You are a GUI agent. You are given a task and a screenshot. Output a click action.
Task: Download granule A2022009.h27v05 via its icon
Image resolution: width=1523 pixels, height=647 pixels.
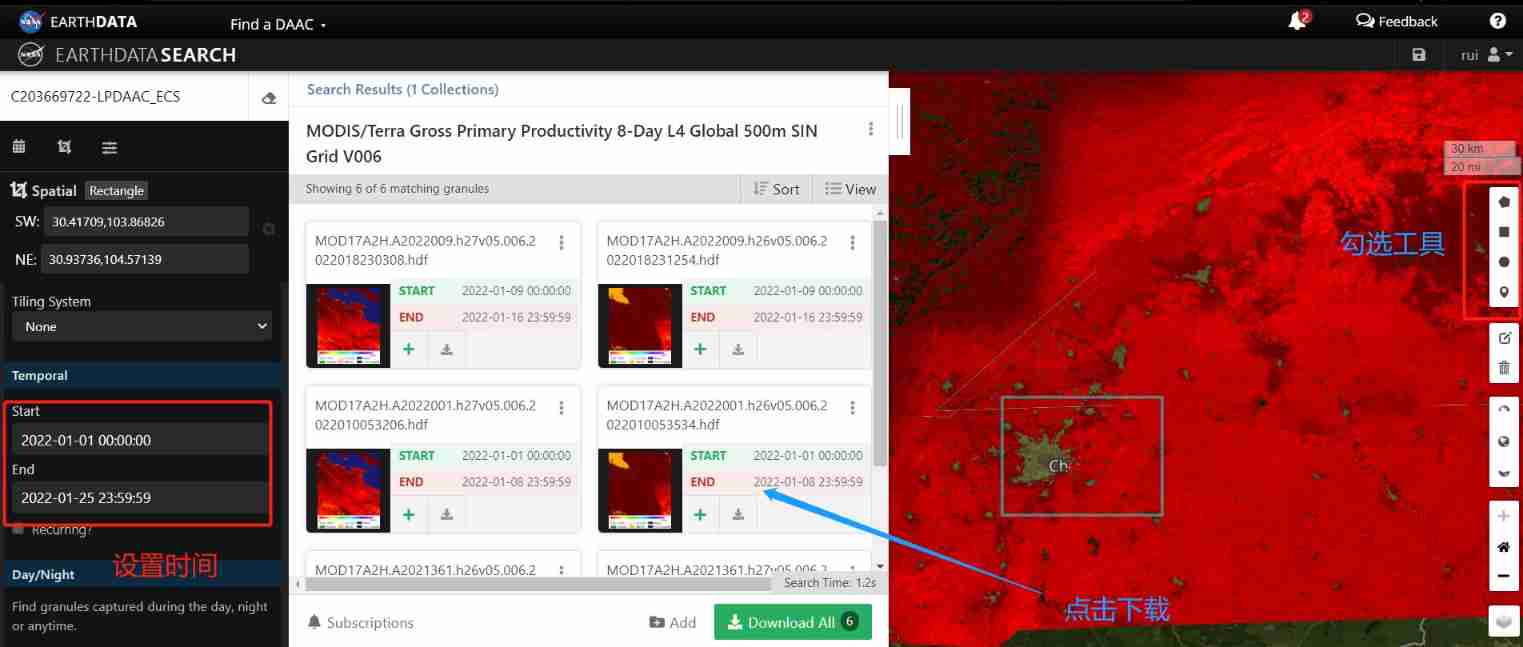(447, 349)
